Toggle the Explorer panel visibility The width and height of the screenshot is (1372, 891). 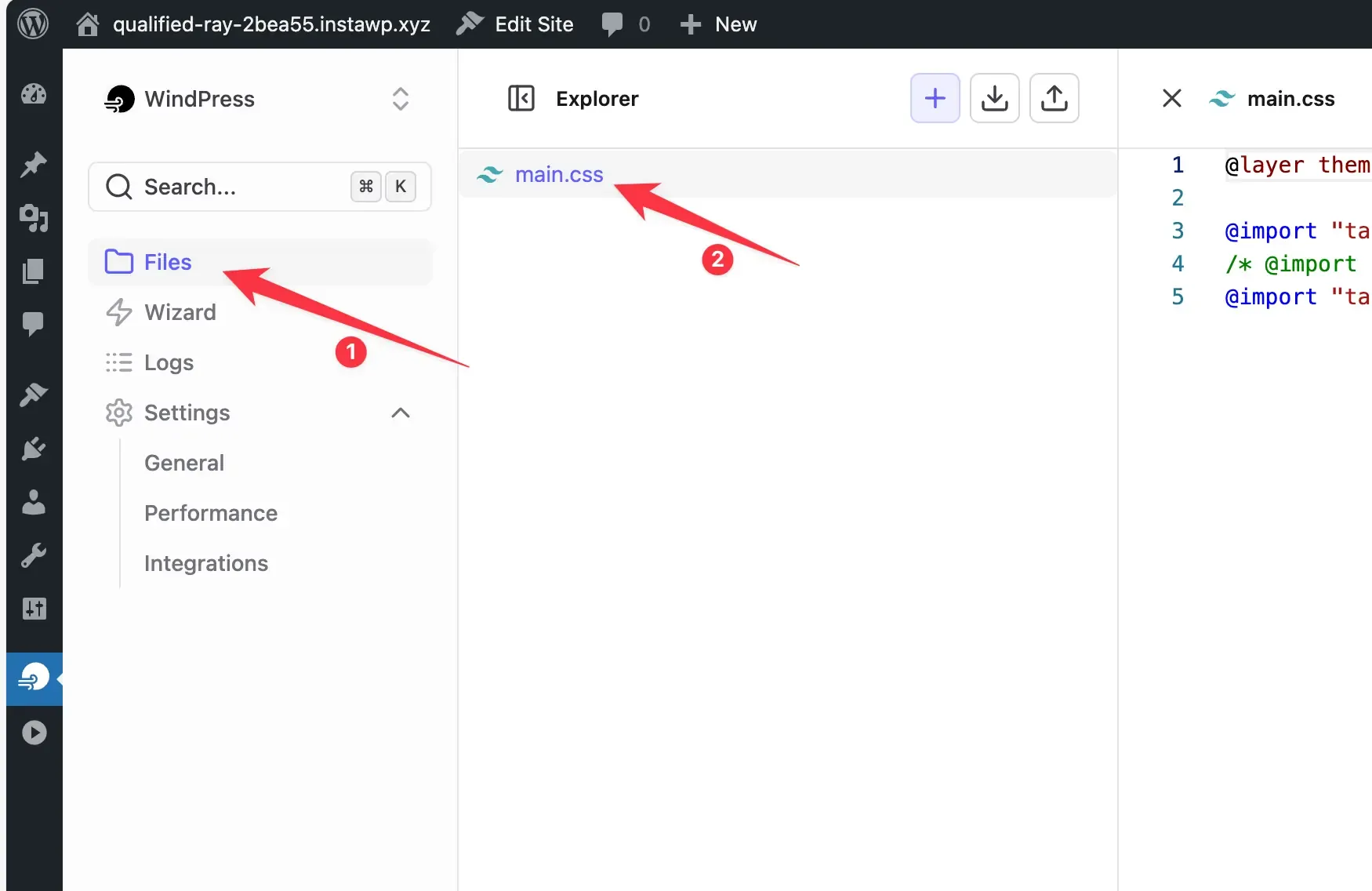tap(521, 98)
